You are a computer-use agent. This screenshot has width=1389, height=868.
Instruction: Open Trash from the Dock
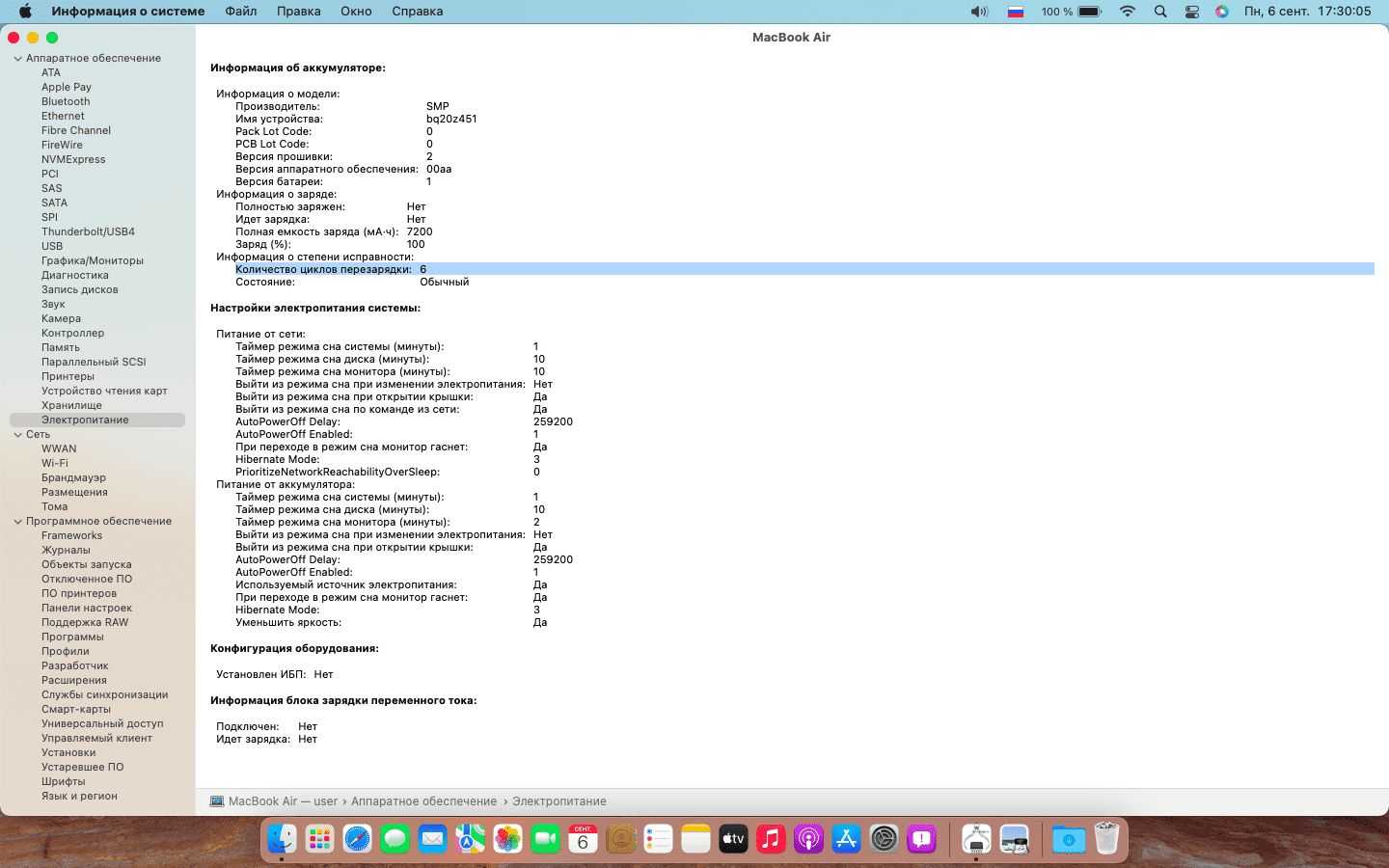[x=1106, y=839]
